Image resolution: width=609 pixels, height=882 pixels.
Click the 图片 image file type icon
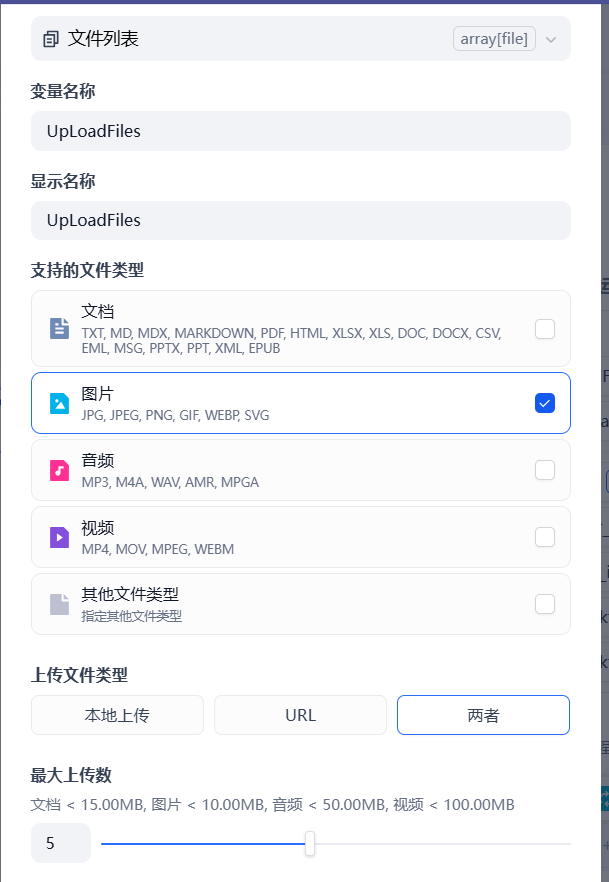pyautogui.click(x=59, y=403)
